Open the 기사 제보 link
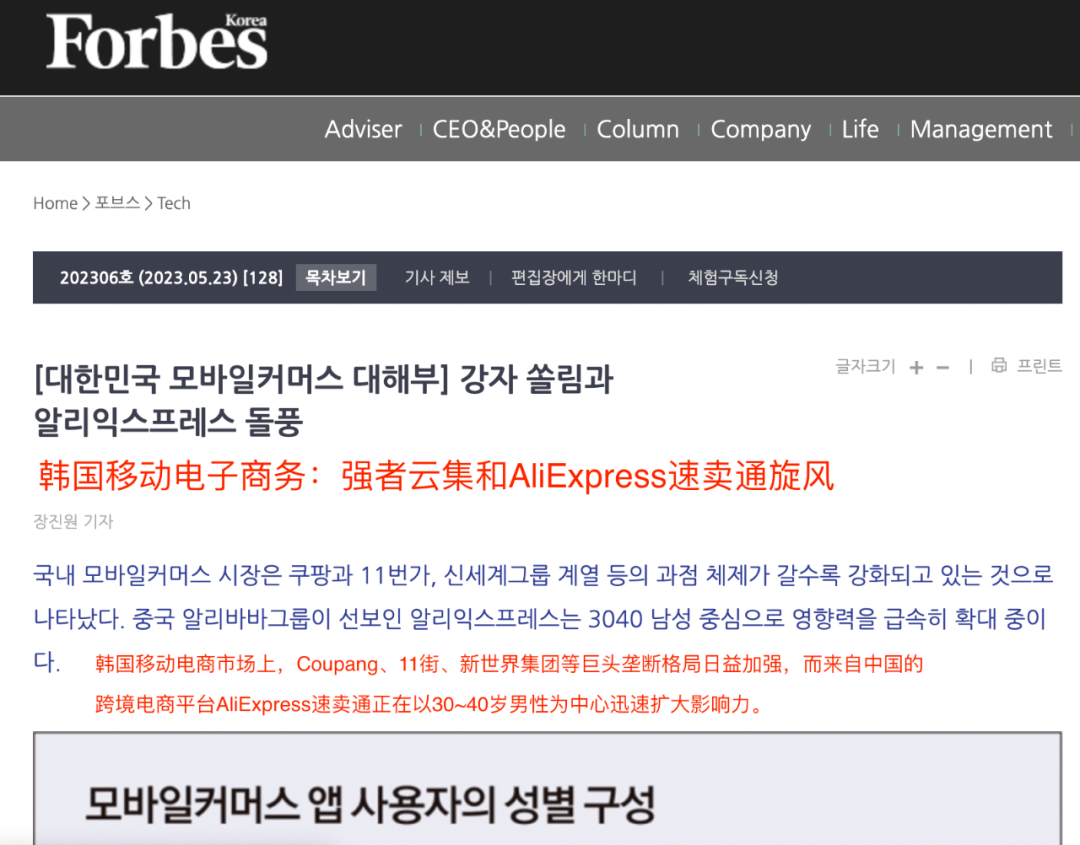The image size is (1080, 845). tap(436, 277)
